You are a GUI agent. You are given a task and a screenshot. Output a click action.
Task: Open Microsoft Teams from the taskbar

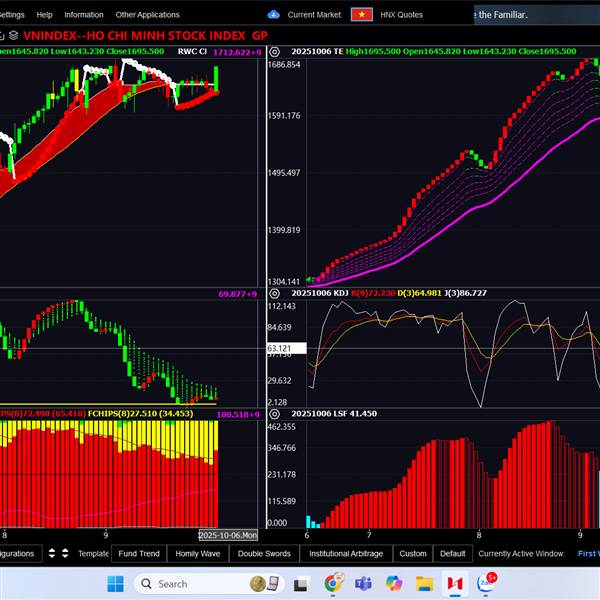364,583
